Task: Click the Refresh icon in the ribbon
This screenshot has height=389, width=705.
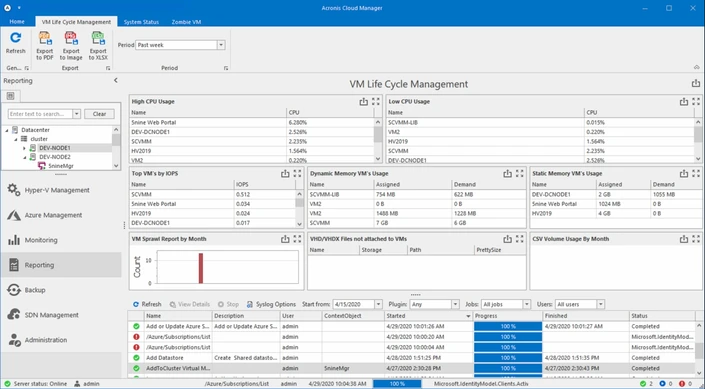Action: 16,38
